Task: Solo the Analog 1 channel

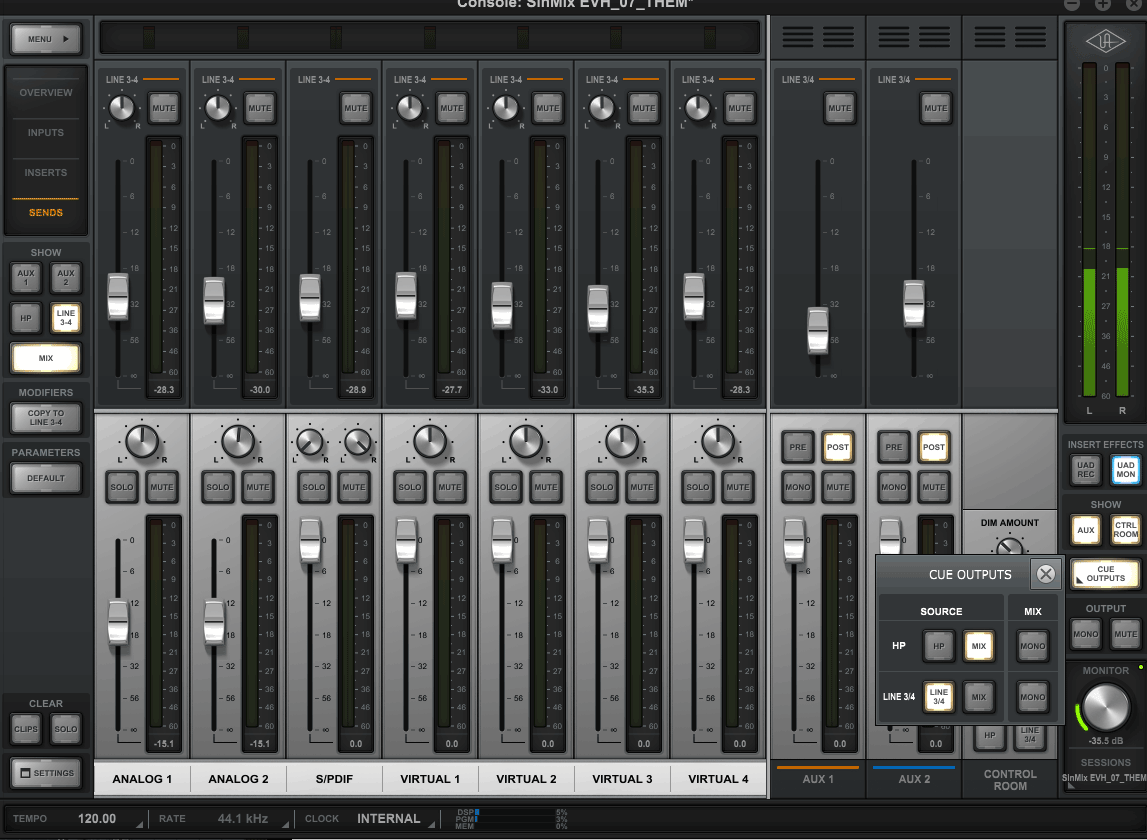Action: pos(122,487)
